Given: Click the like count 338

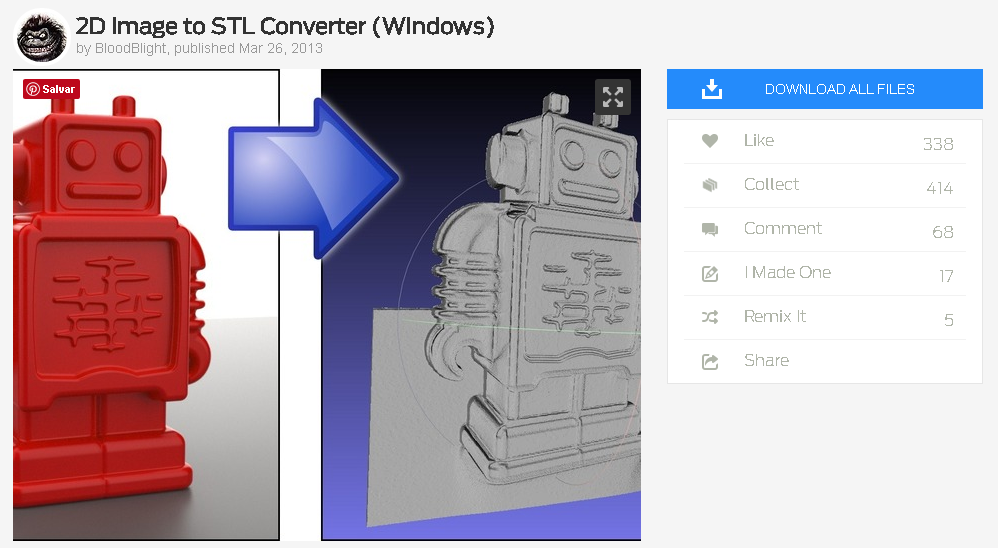Looking at the screenshot, I should point(938,144).
